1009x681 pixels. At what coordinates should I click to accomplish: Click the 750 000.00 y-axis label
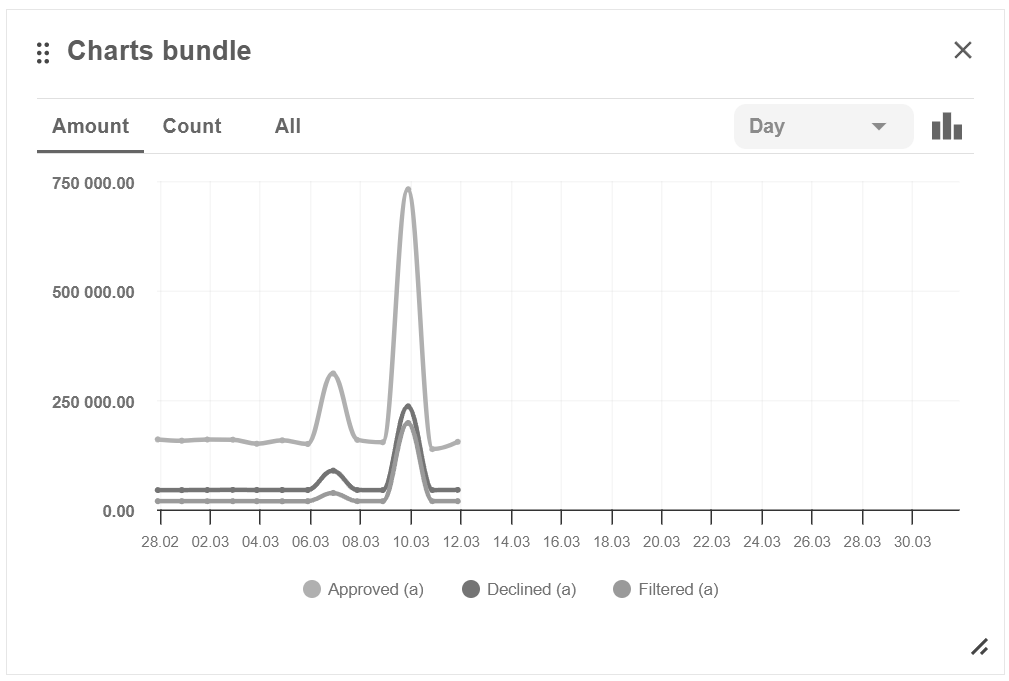(93, 183)
